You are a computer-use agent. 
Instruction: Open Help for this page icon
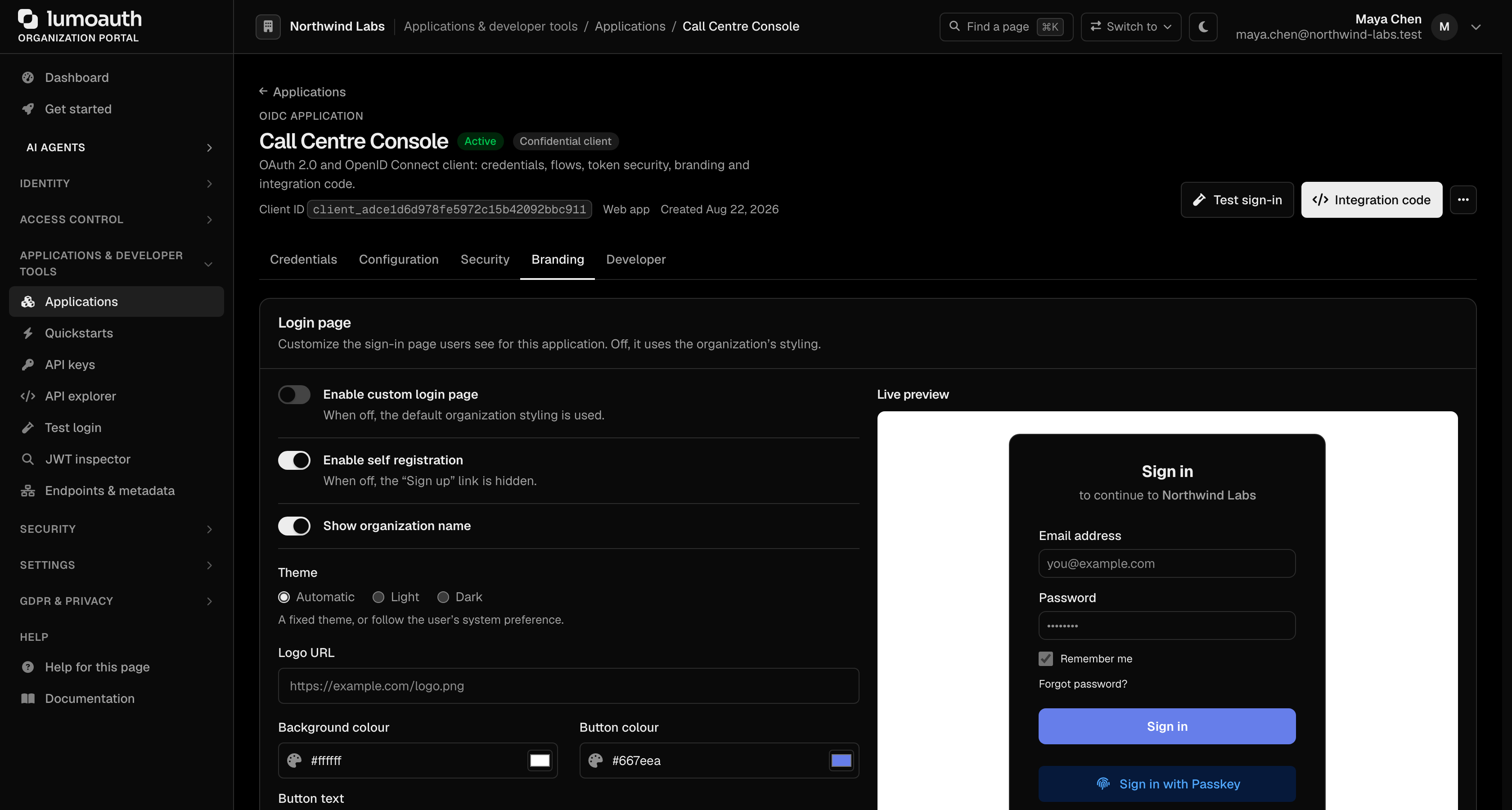click(27, 667)
